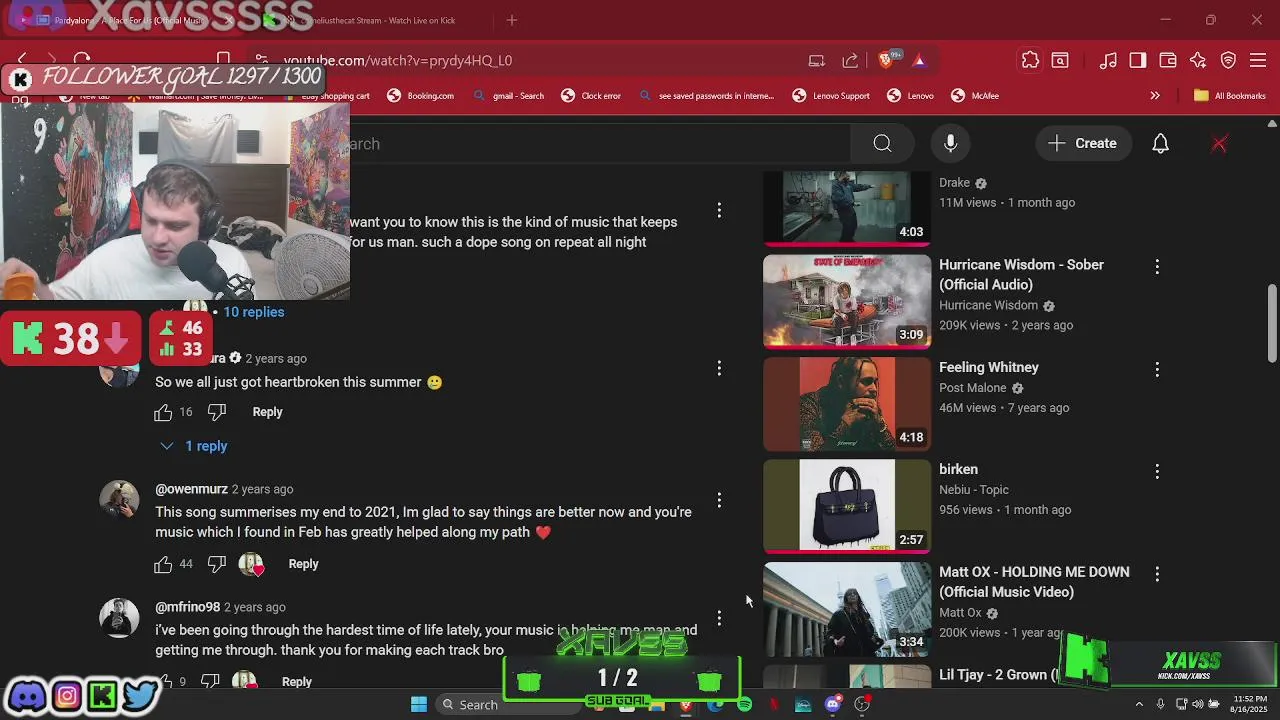Like the heartbroken summer comment
The height and width of the screenshot is (720, 1280).
[163, 412]
